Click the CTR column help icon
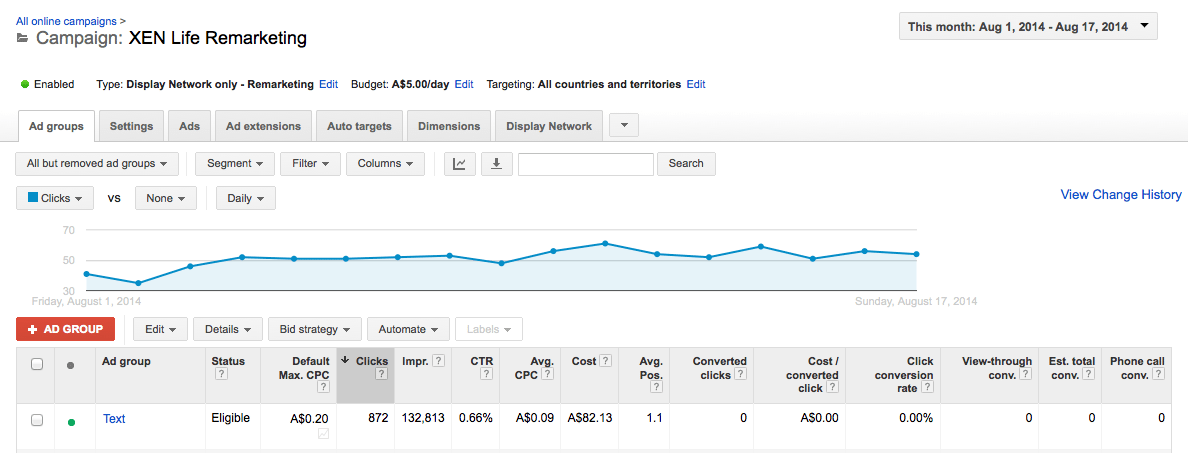Screen dimensions: 1188x453 [485, 374]
